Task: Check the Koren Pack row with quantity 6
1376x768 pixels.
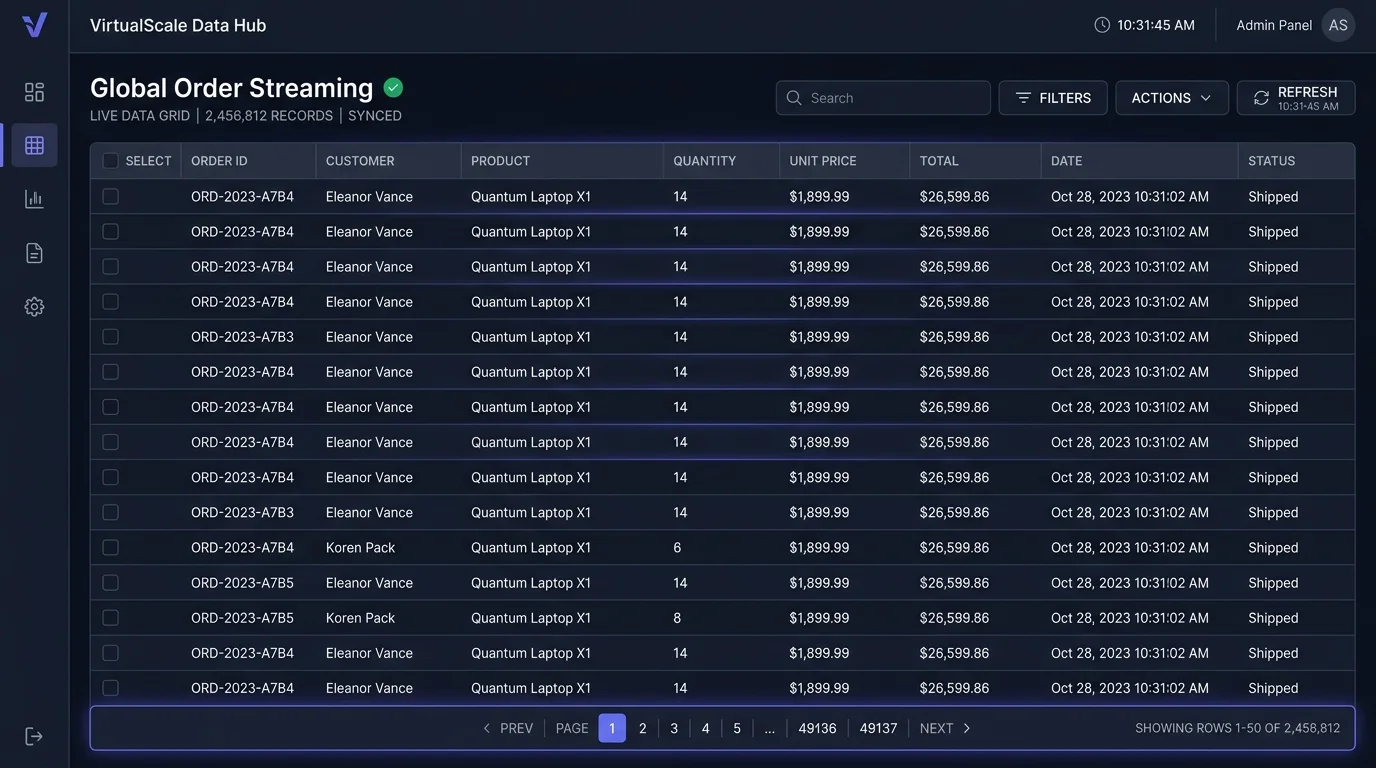Action: (x=110, y=547)
